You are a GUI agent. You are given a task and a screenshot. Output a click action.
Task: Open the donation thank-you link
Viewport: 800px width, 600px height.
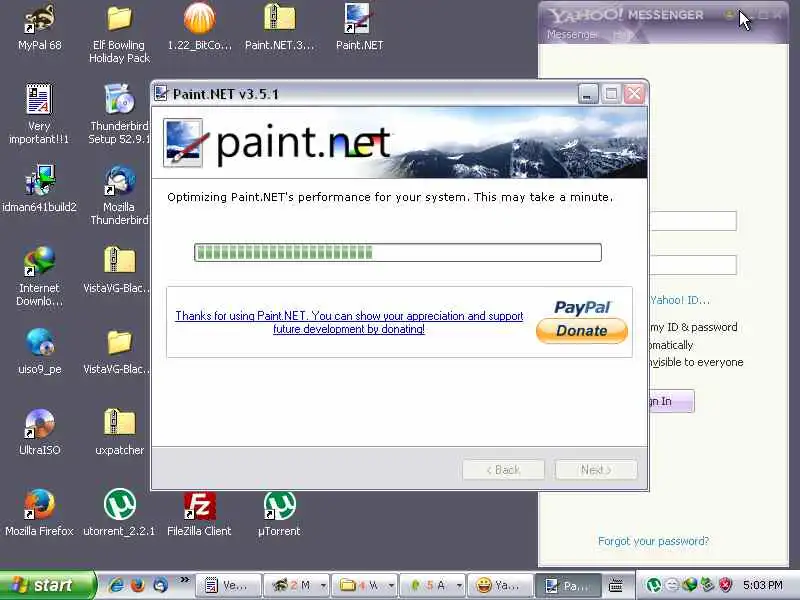349,322
